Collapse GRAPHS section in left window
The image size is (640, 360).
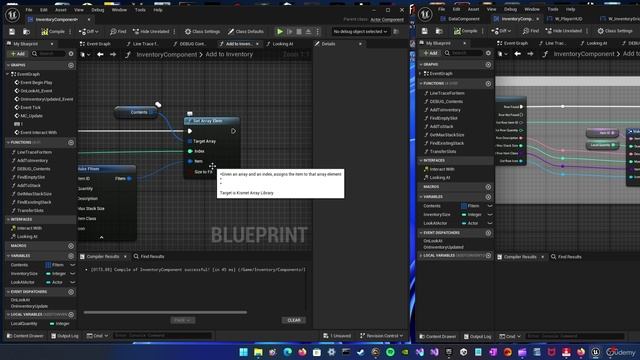click(x=8, y=65)
